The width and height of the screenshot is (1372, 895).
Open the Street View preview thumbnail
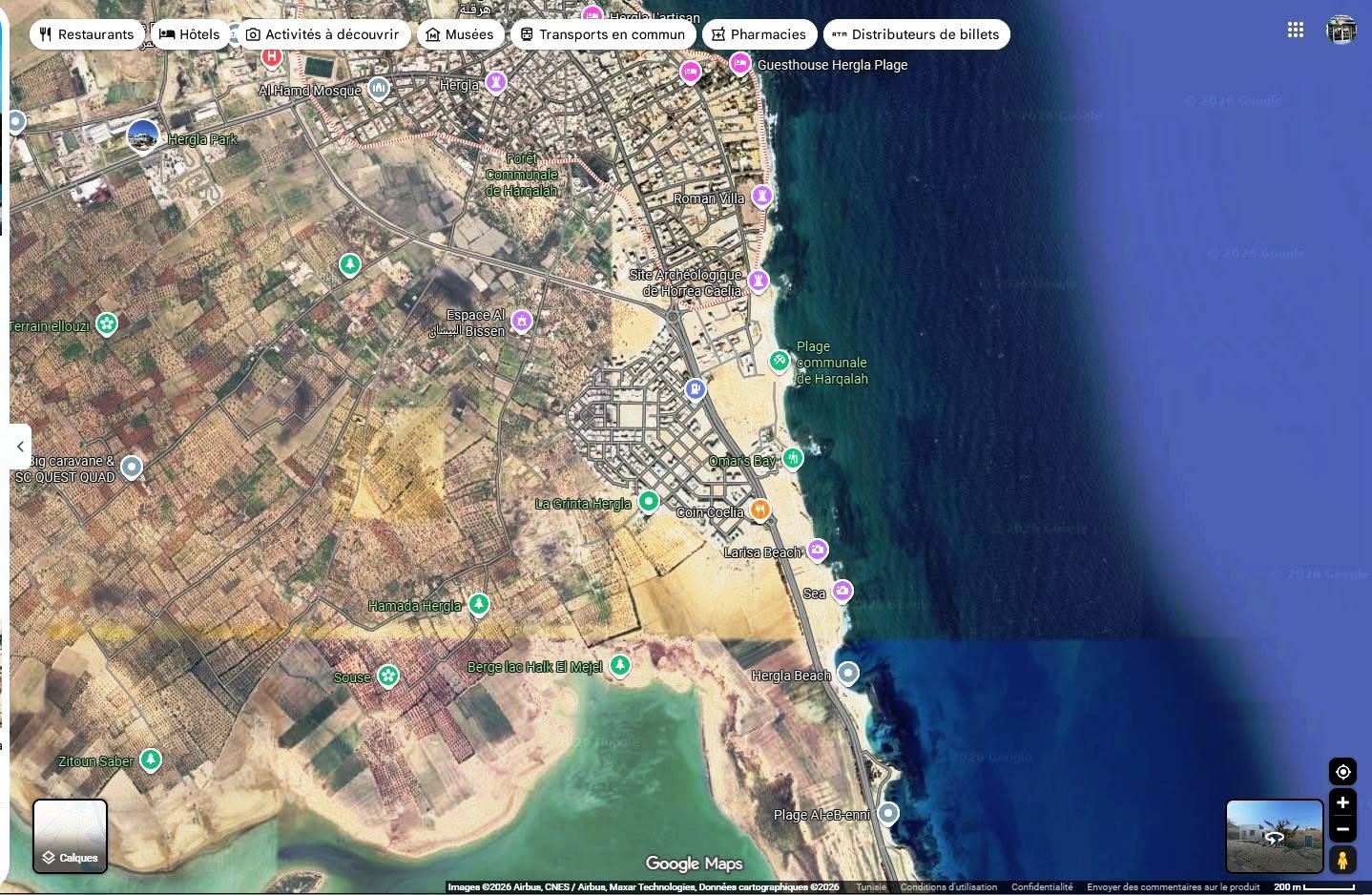pyautogui.click(x=1274, y=837)
